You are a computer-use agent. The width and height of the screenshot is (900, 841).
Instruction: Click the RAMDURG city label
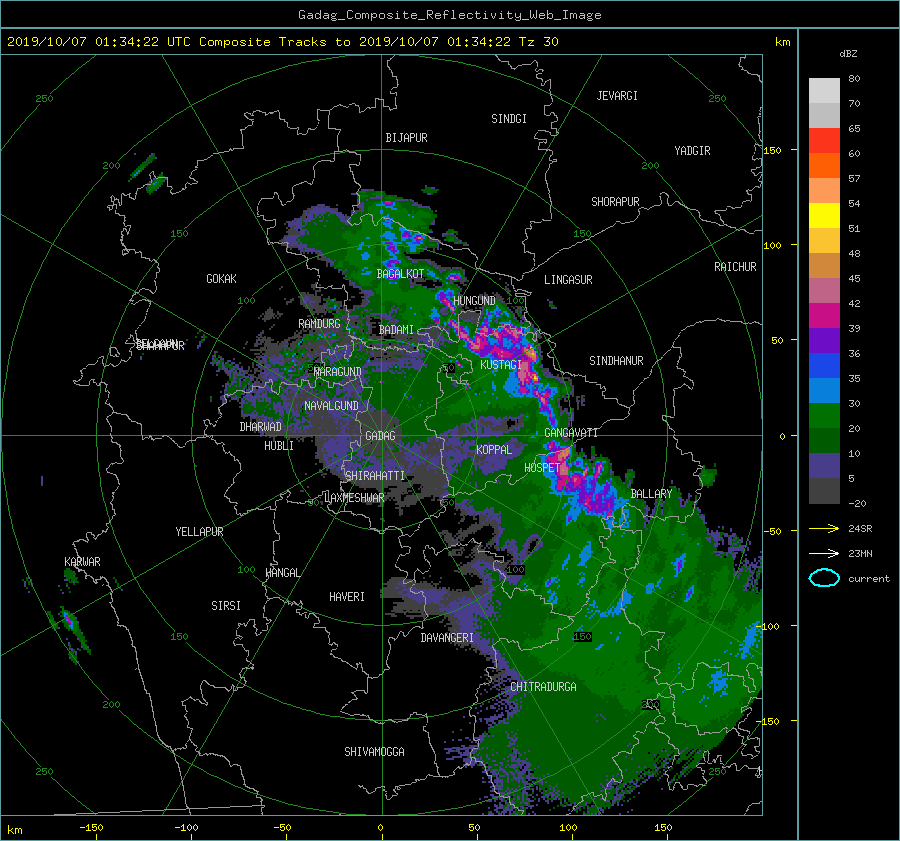319,324
